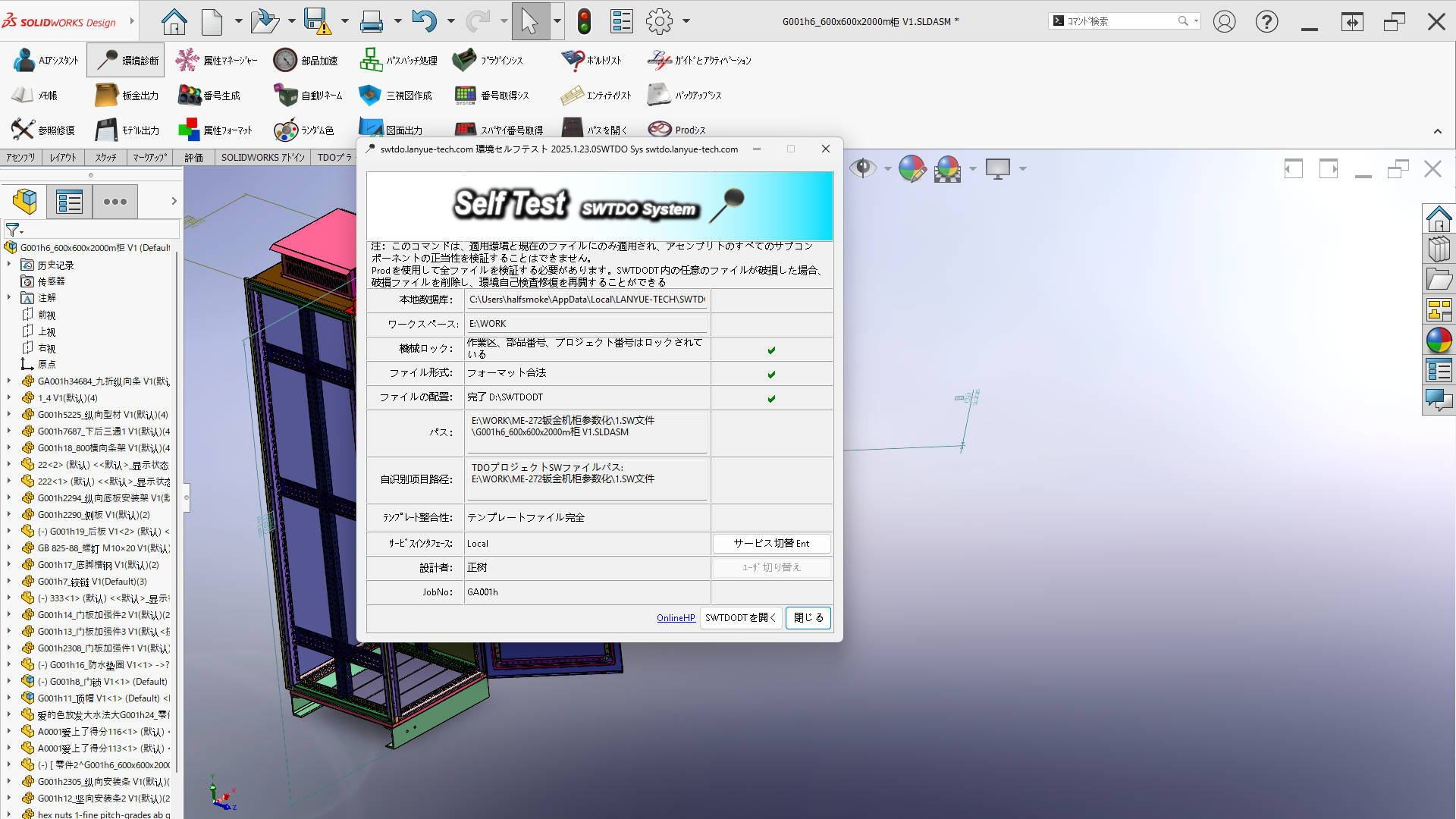Open ボルトリスト tool
The image size is (1456, 819).
pos(573,61)
